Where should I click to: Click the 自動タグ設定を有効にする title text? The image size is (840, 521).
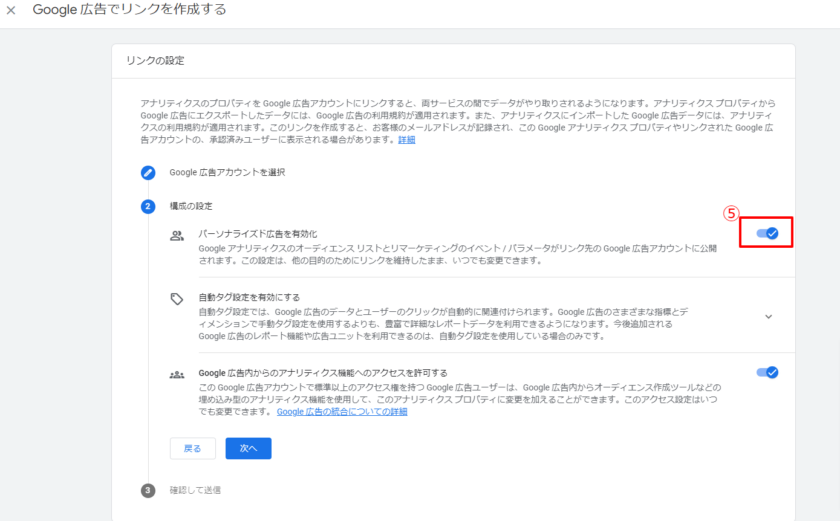click(249, 297)
